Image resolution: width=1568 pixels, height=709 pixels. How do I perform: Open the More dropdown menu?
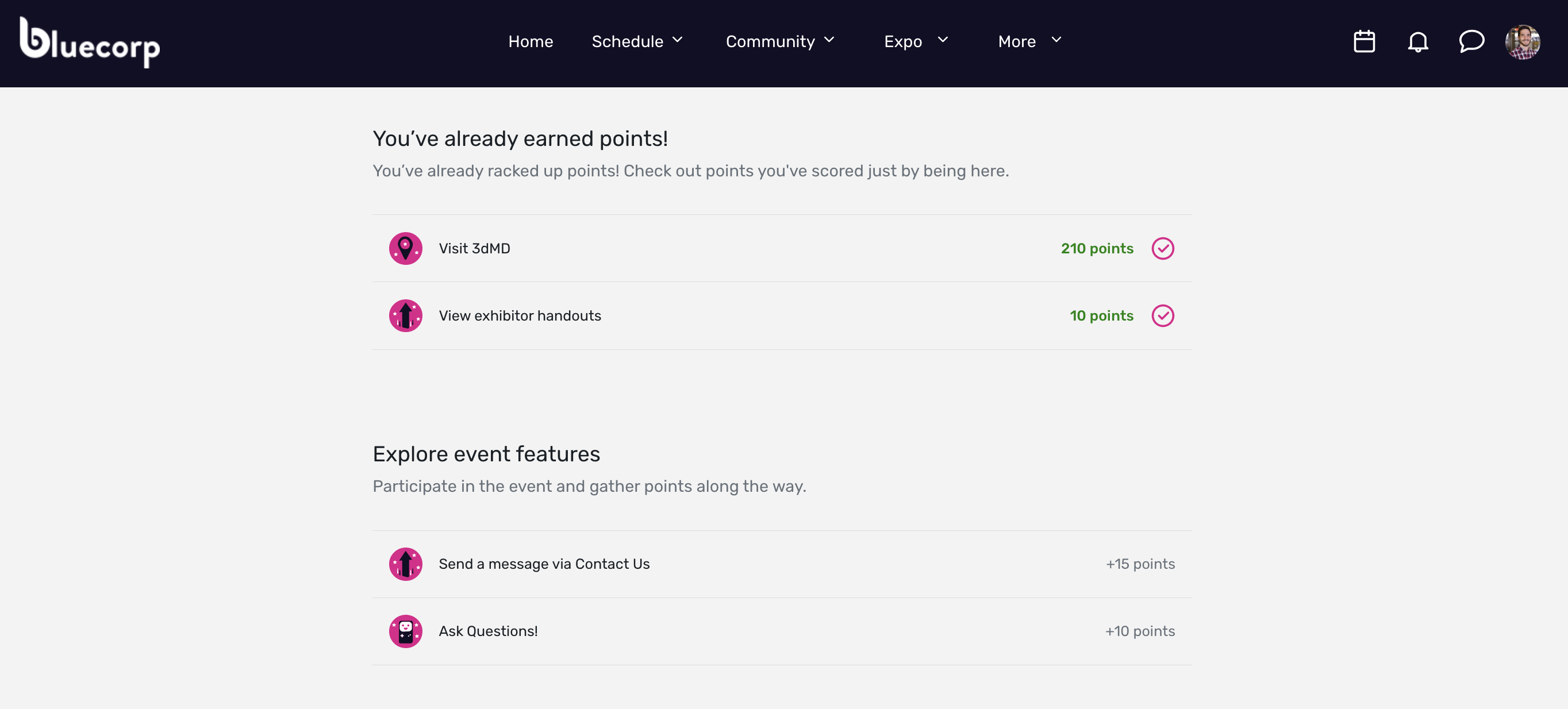[x=1029, y=41]
